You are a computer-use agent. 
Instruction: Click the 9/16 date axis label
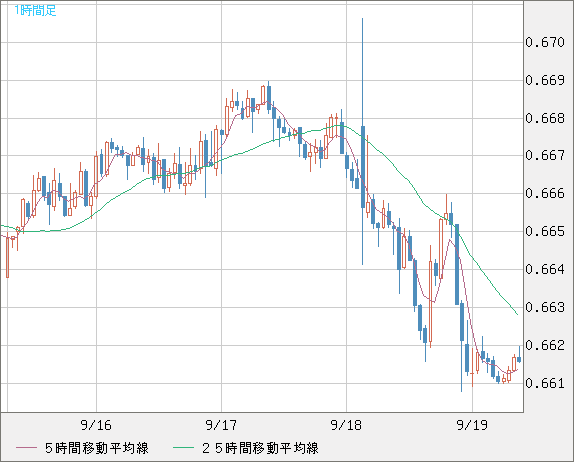(96, 425)
